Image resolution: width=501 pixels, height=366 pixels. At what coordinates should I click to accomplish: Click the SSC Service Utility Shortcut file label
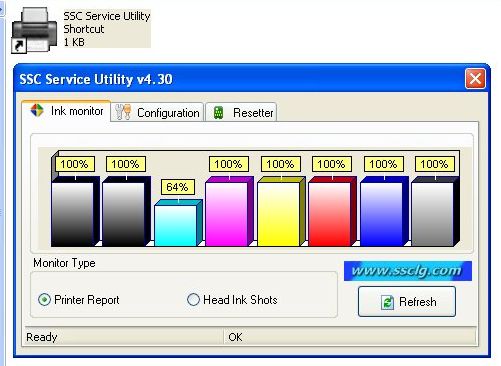pyautogui.click(x=107, y=29)
